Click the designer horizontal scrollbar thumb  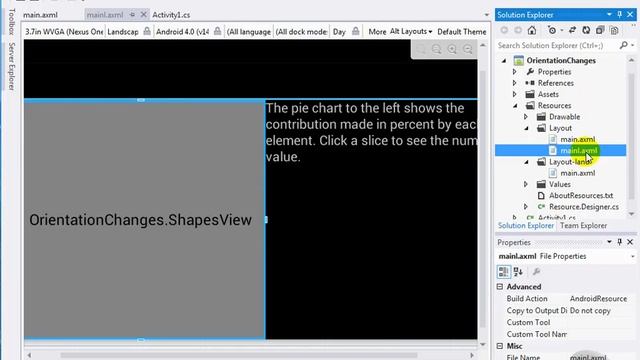239,356
